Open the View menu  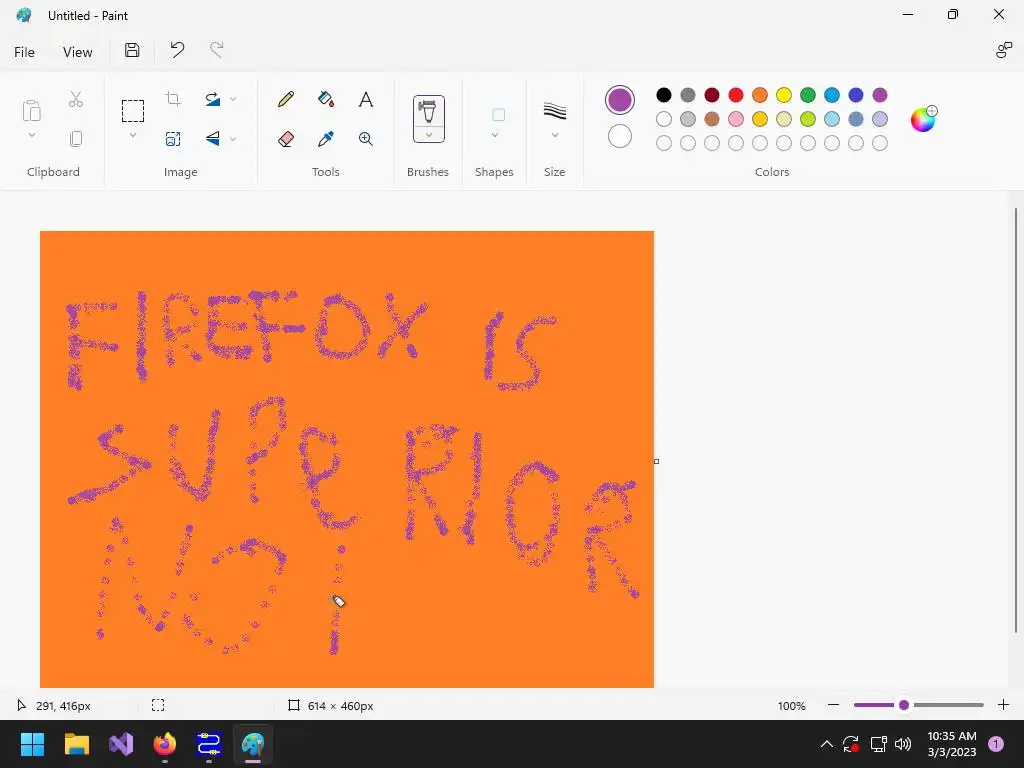pos(77,52)
